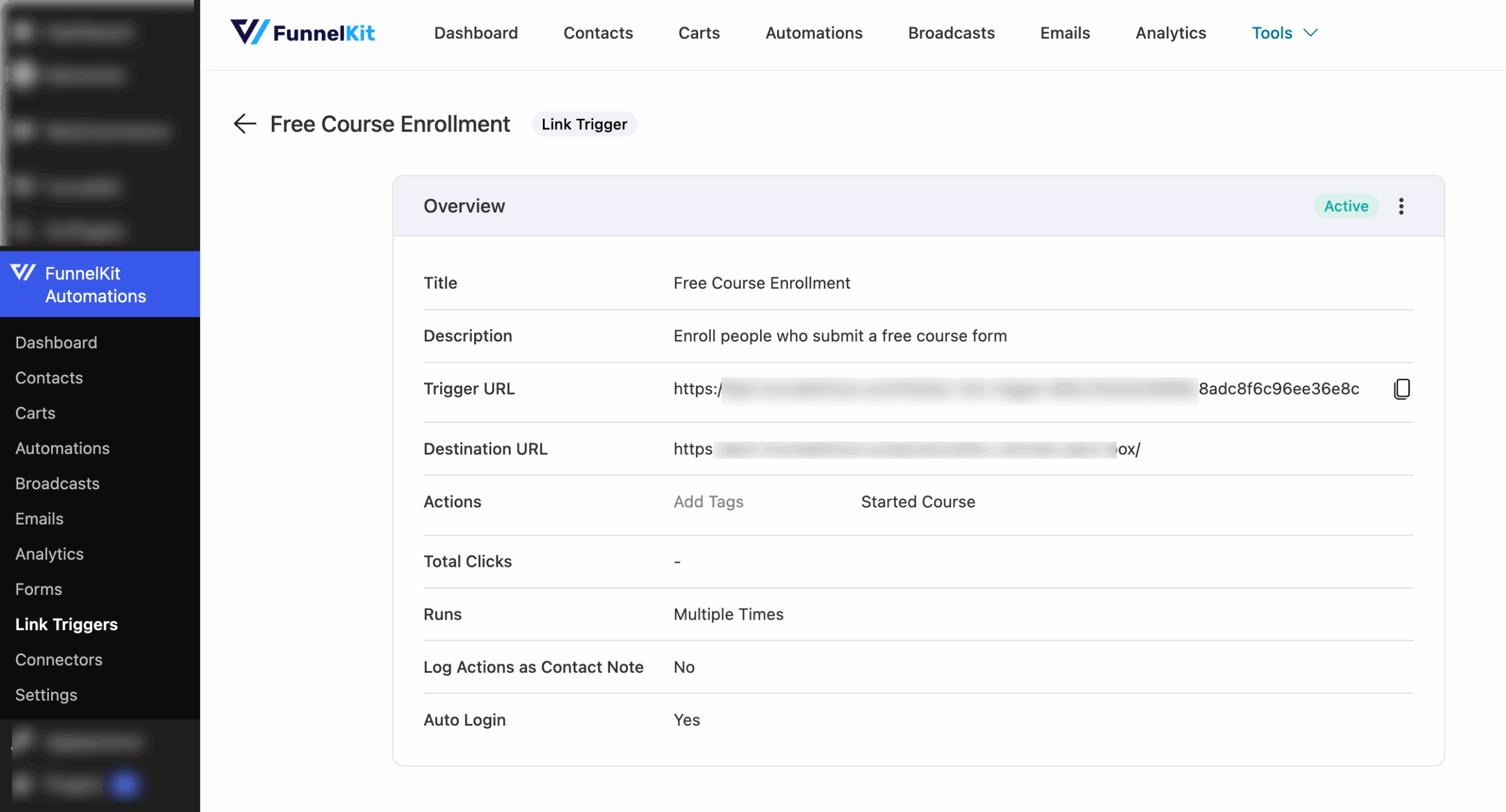
Task: Toggle the Active status badge
Action: coord(1346,206)
